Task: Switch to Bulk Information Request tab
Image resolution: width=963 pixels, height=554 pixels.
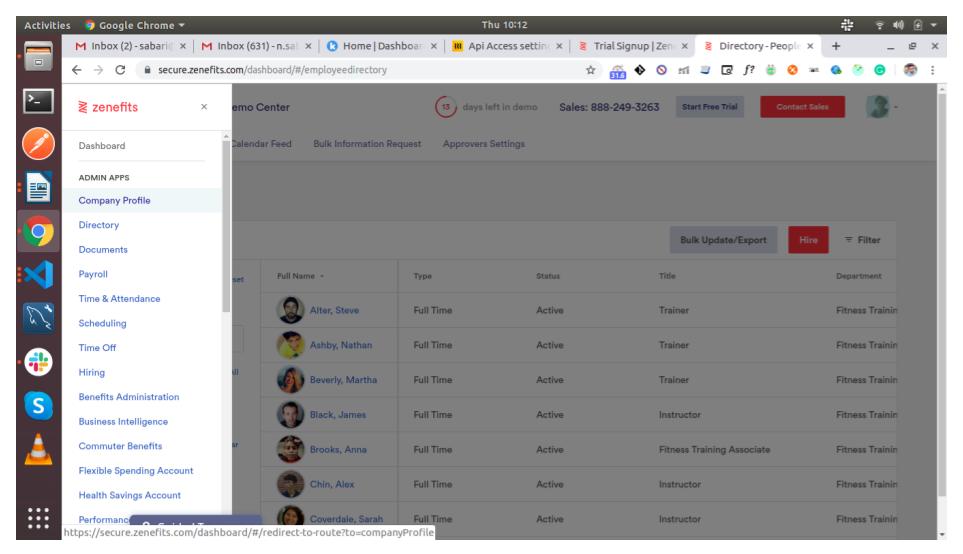Action: point(367,144)
